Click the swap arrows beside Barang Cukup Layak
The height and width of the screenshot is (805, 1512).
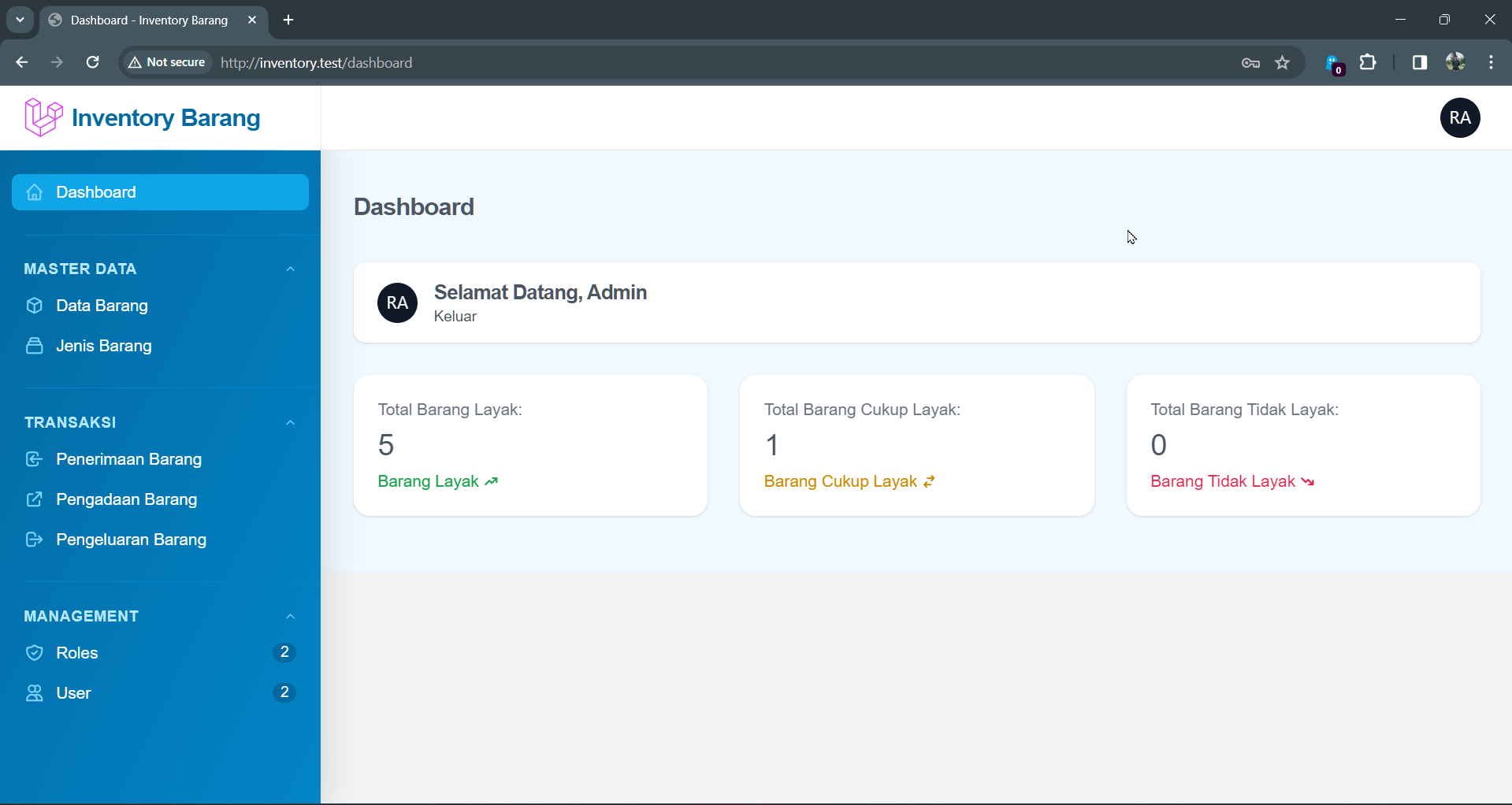[930, 481]
